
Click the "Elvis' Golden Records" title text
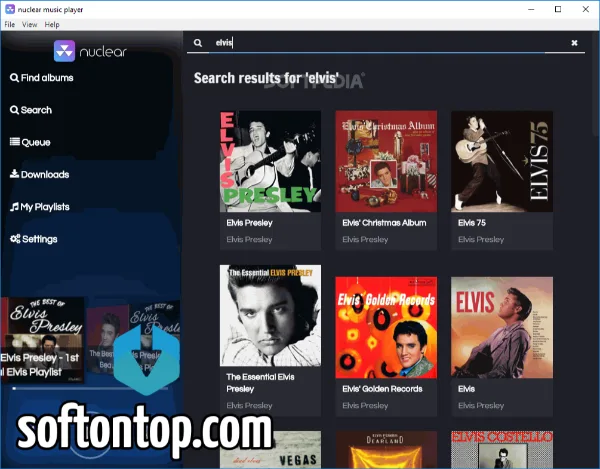382,389
